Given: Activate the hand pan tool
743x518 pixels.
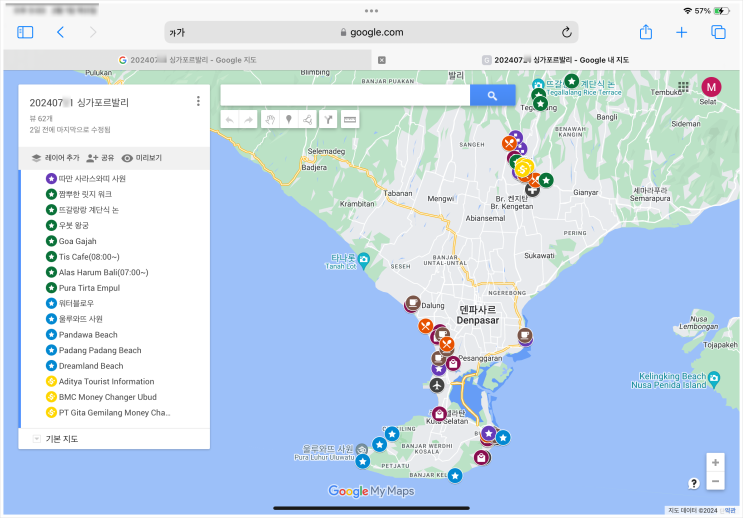Looking at the screenshot, I should pyautogui.click(x=269, y=120).
